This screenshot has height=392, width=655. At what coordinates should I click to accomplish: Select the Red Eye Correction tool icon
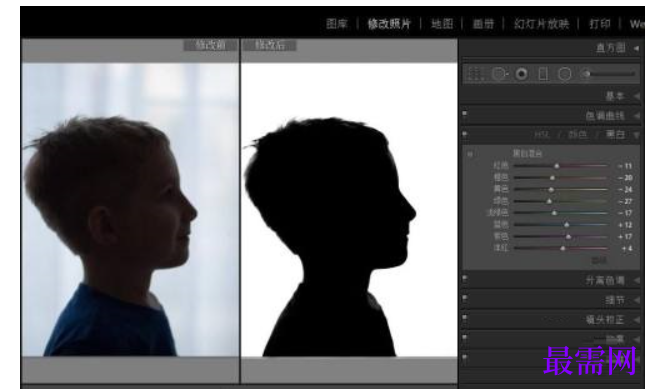pyautogui.click(x=521, y=74)
